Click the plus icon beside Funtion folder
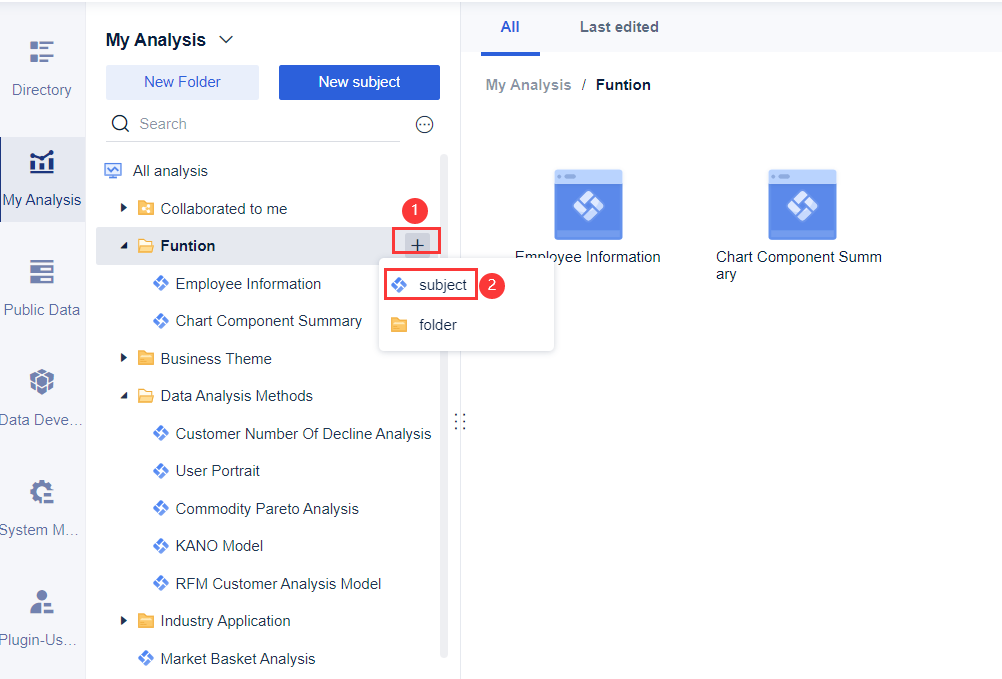Screen dimensions: 1002x679 coord(418,245)
